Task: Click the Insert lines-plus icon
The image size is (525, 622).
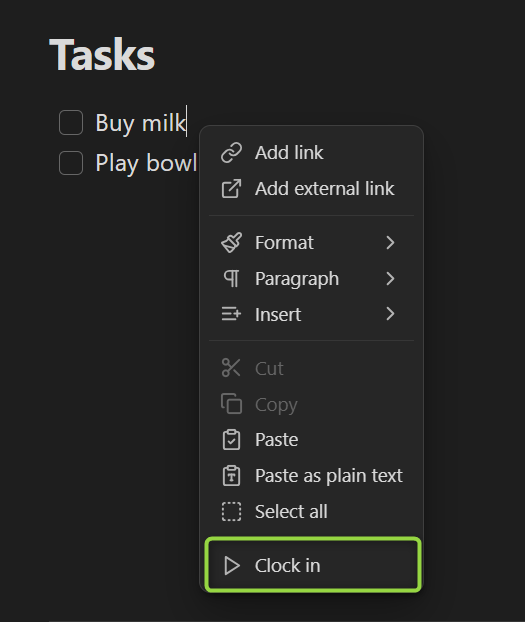Action: click(x=231, y=314)
